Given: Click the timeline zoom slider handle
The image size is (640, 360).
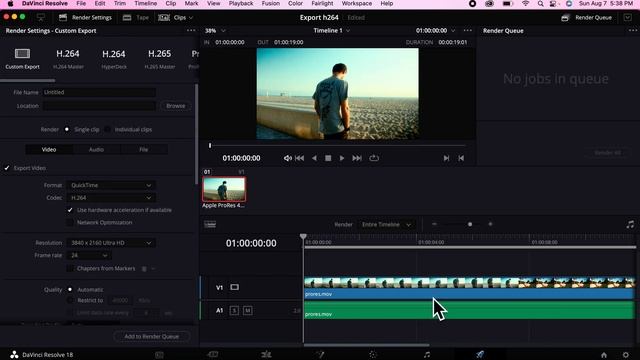Looking at the screenshot, I should [x=470, y=224].
